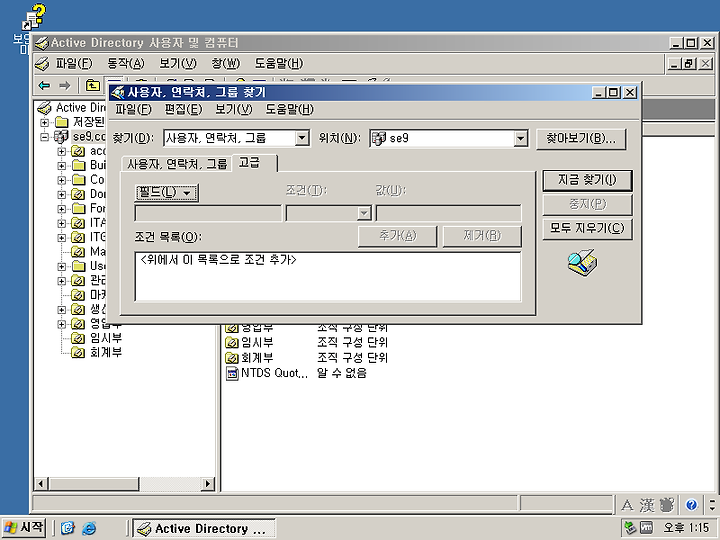Viewport: 720px width, 540px height.
Task: Click the 회계부 OU icon in list pane
Action: (231, 358)
